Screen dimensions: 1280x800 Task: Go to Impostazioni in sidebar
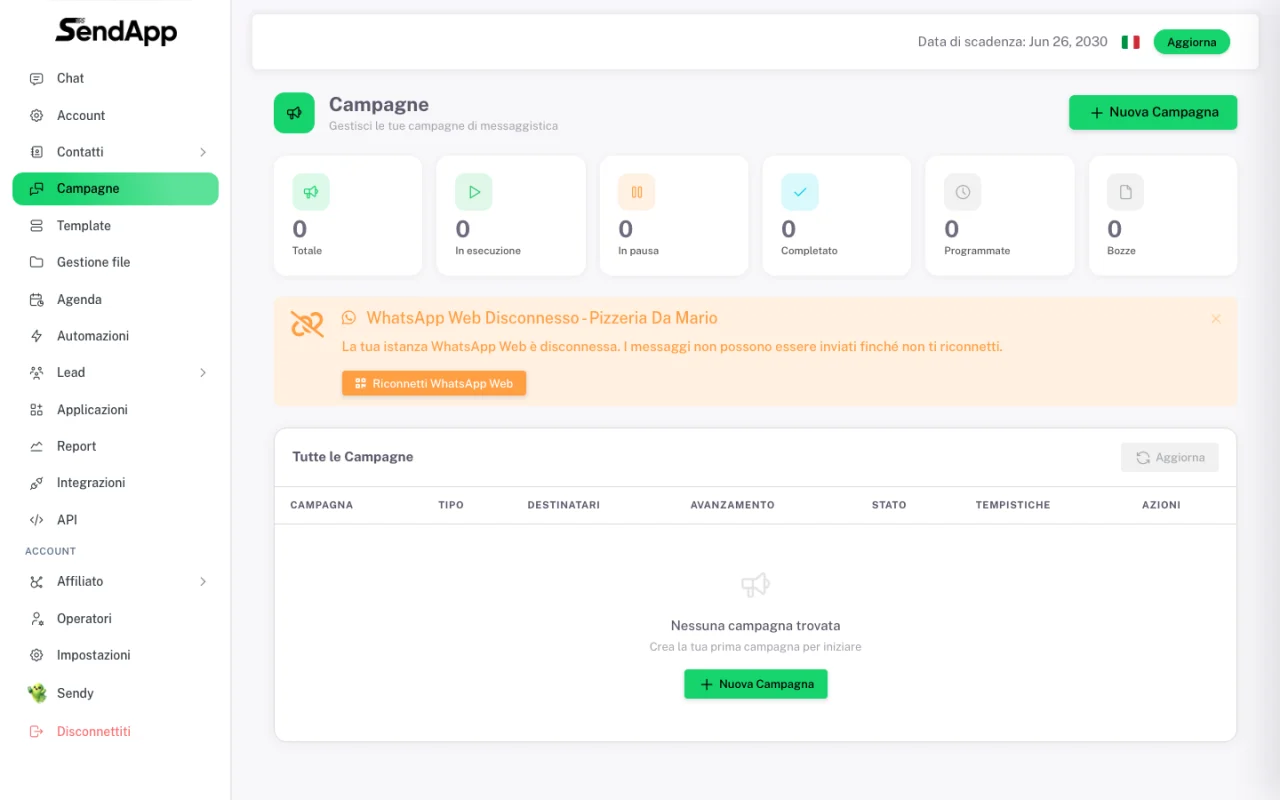tap(115, 655)
